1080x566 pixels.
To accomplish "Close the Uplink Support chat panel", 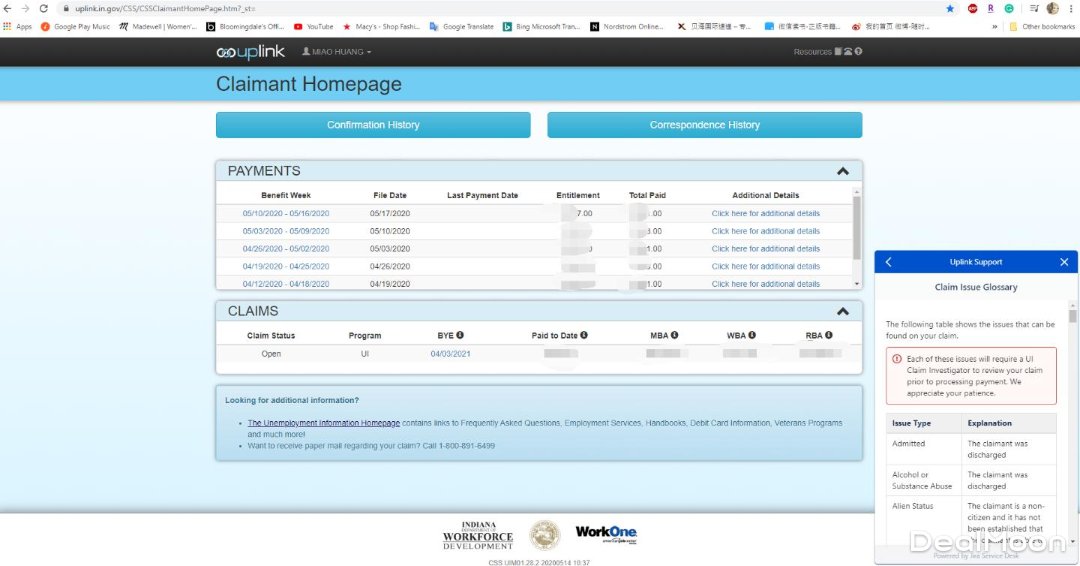I will click(1064, 262).
